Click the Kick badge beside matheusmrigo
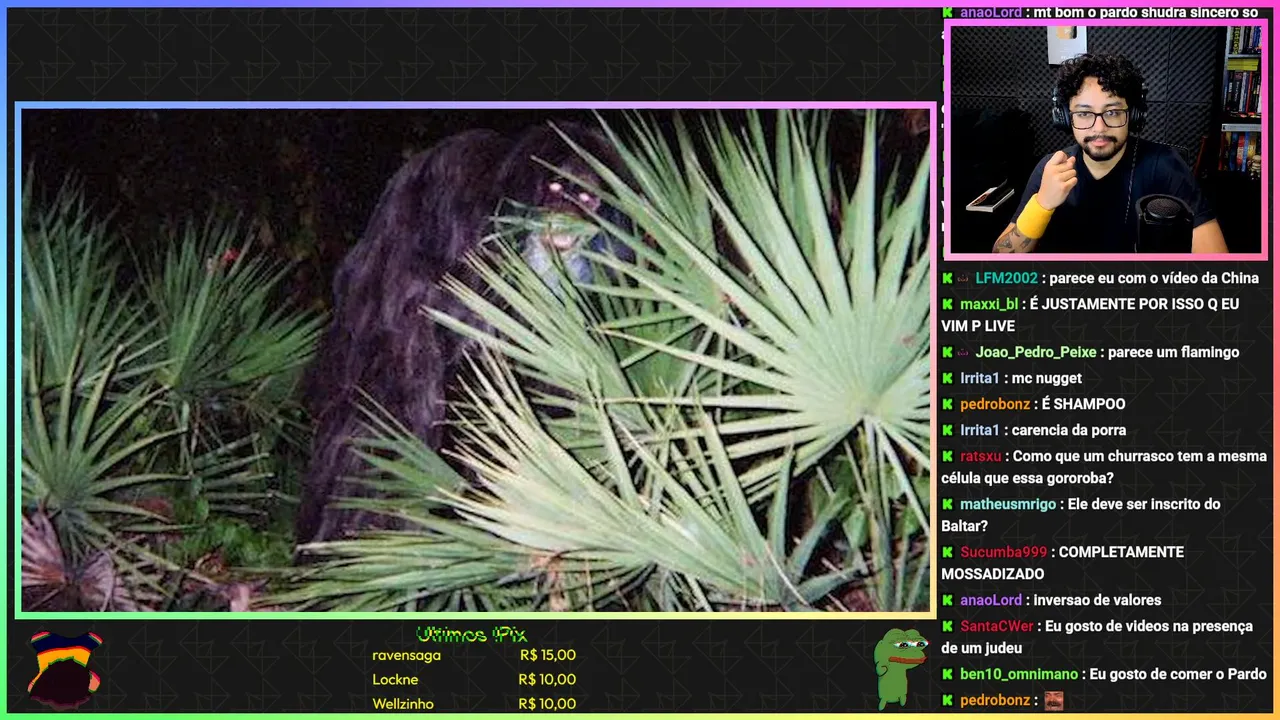The height and width of the screenshot is (720, 1280). 947,504
